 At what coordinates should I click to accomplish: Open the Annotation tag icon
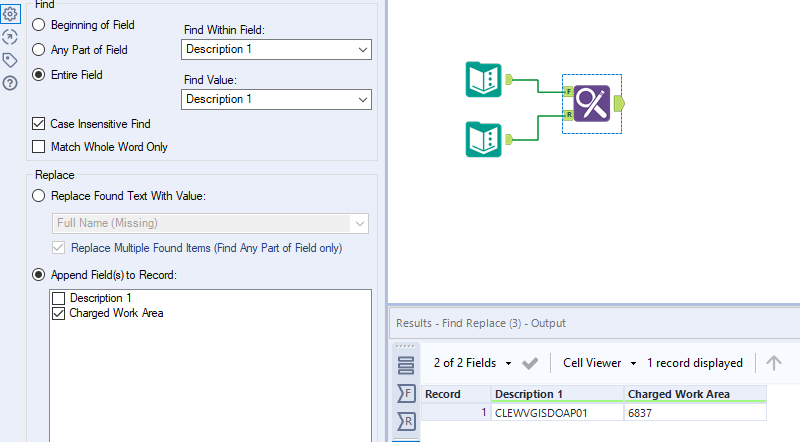[10, 60]
